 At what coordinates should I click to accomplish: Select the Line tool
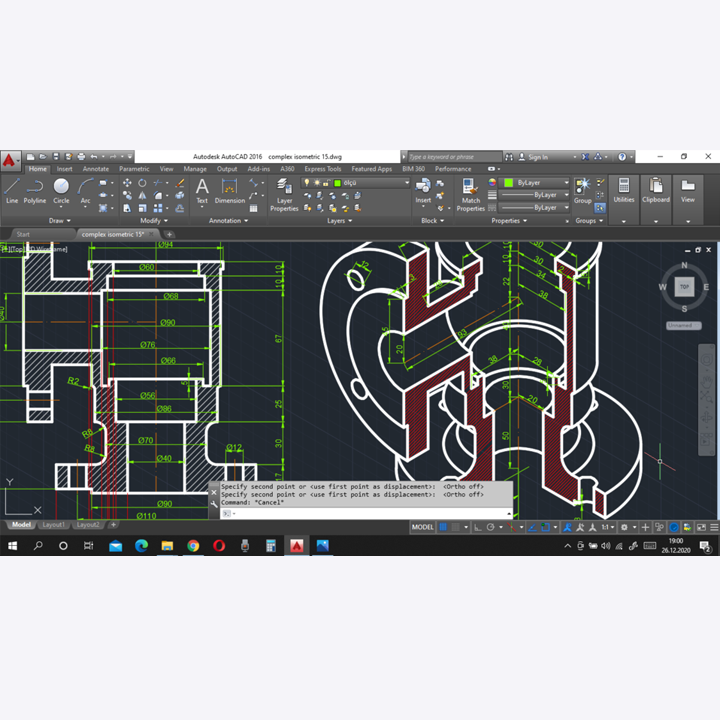[12, 190]
